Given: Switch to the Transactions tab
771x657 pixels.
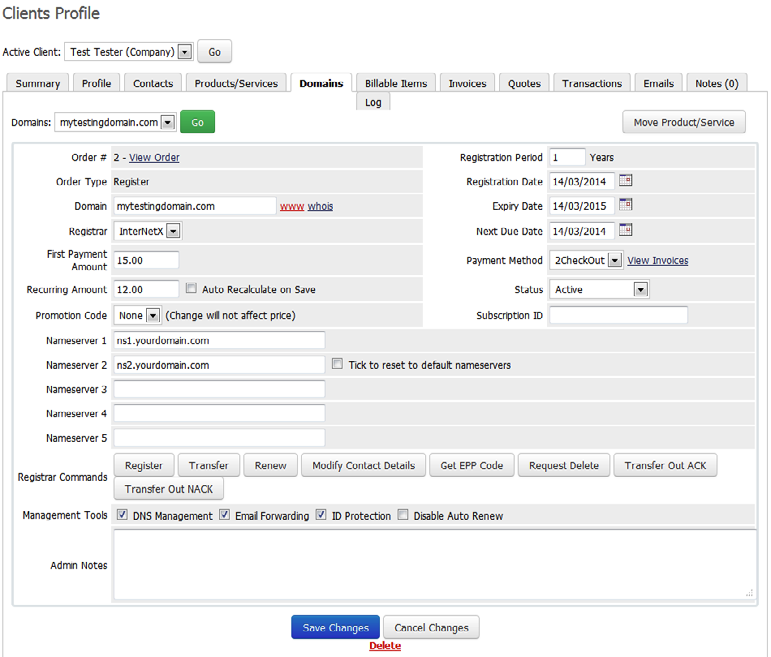Looking at the screenshot, I should (592, 83).
